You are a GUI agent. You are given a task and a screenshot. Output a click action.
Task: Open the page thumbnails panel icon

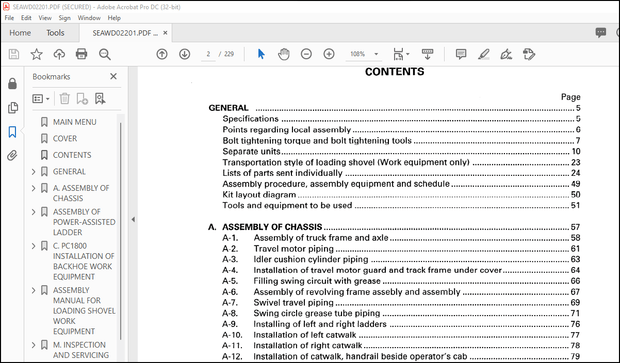tap(13, 108)
